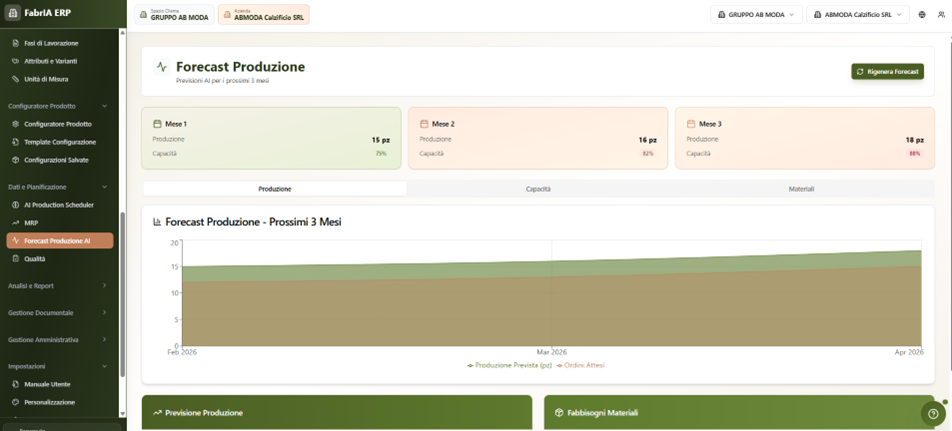Image resolution: width=952 pixels, height=431 pixels.
Task: Expand the Analisi e Report section
Action: tap(58, 286)
